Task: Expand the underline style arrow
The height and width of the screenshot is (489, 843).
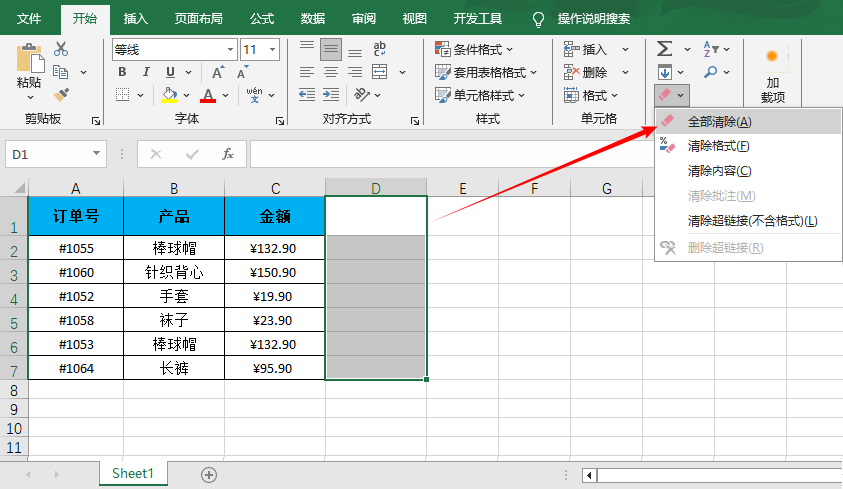Action: [x=189, y=72]
